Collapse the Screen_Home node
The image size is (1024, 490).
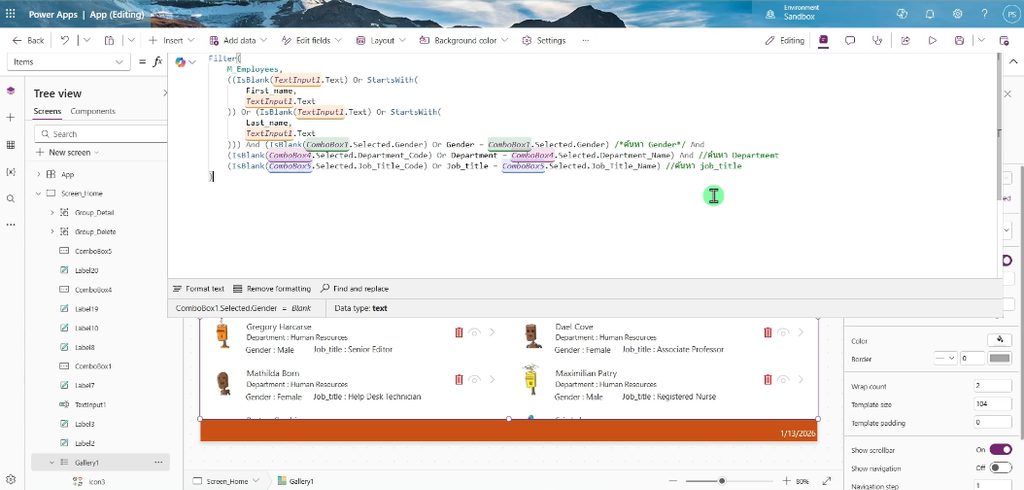pyautogui.click(x=39, y=193)
